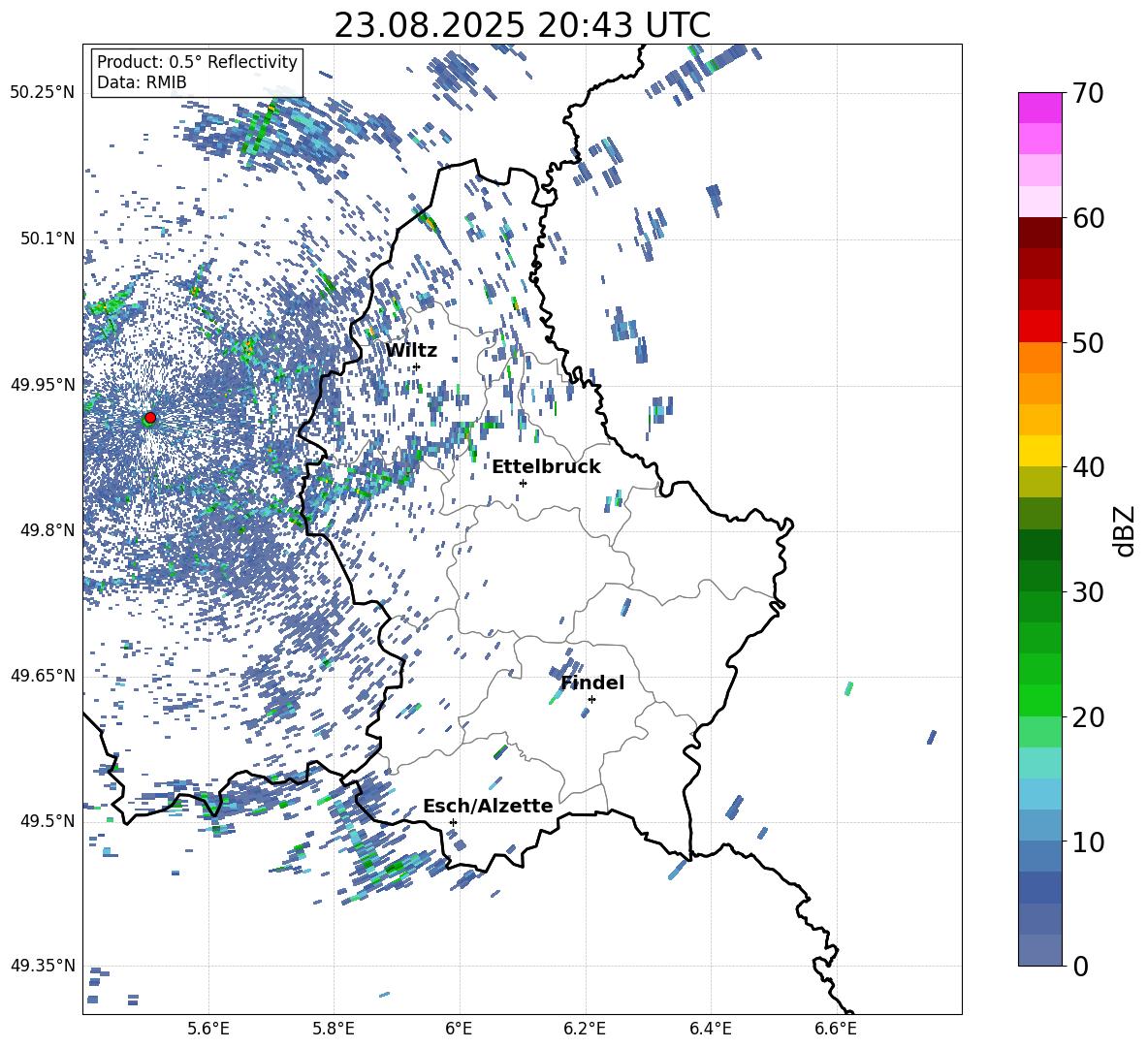Click the 50.25°N latitude label
This screenshot has width=1148, height=1048.
pyautogui.click(x=43, y=93)
